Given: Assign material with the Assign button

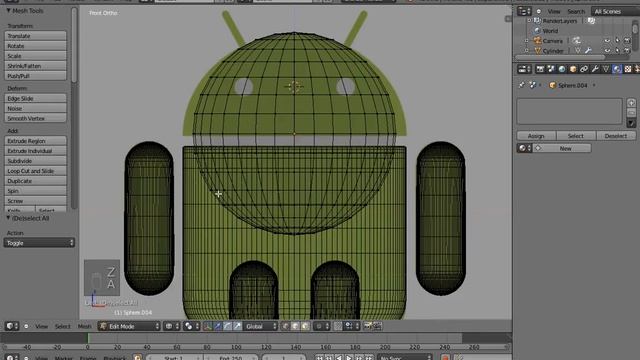Looking at the screenshot, I should [x=536, y=136].
